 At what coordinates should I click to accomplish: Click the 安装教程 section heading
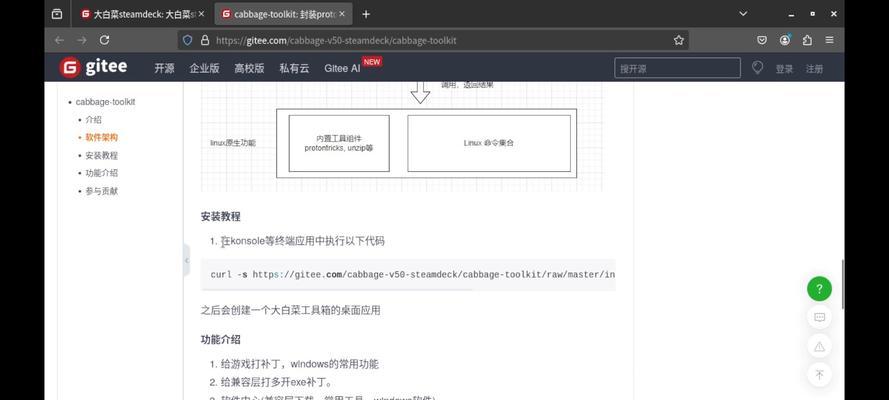pos(221,216)
